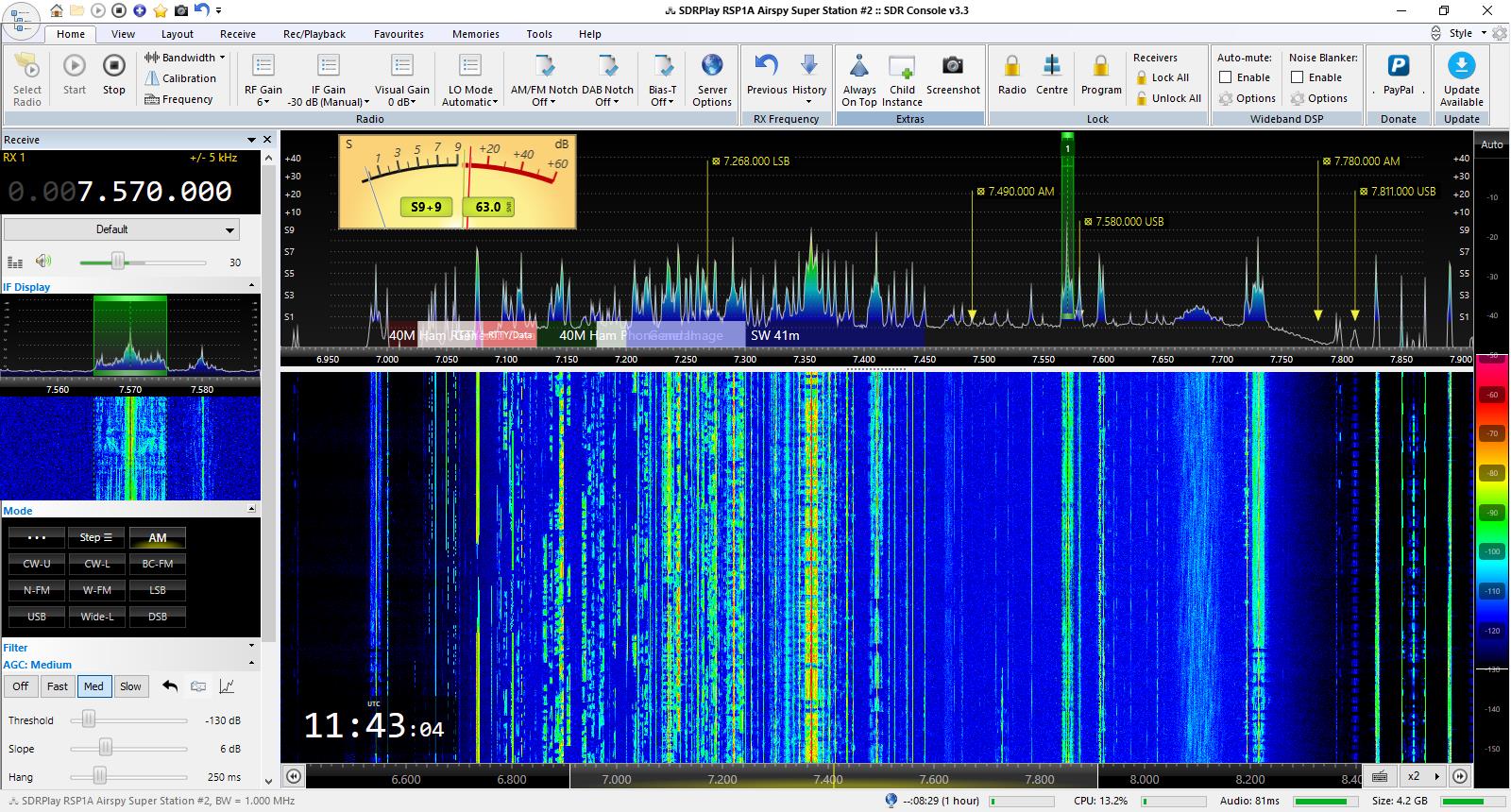Select the LSB mode button
1511x812 pixels.
(158, 590)
